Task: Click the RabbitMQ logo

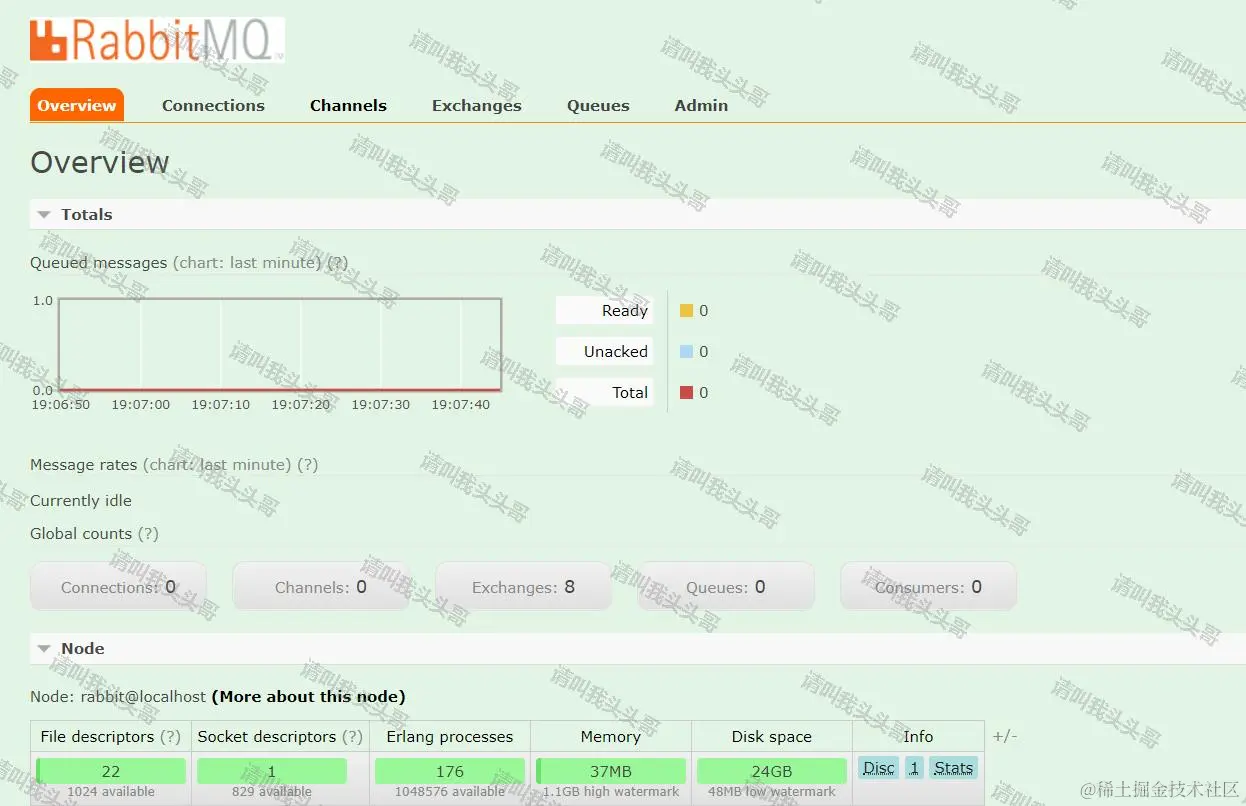Action: 157,40
